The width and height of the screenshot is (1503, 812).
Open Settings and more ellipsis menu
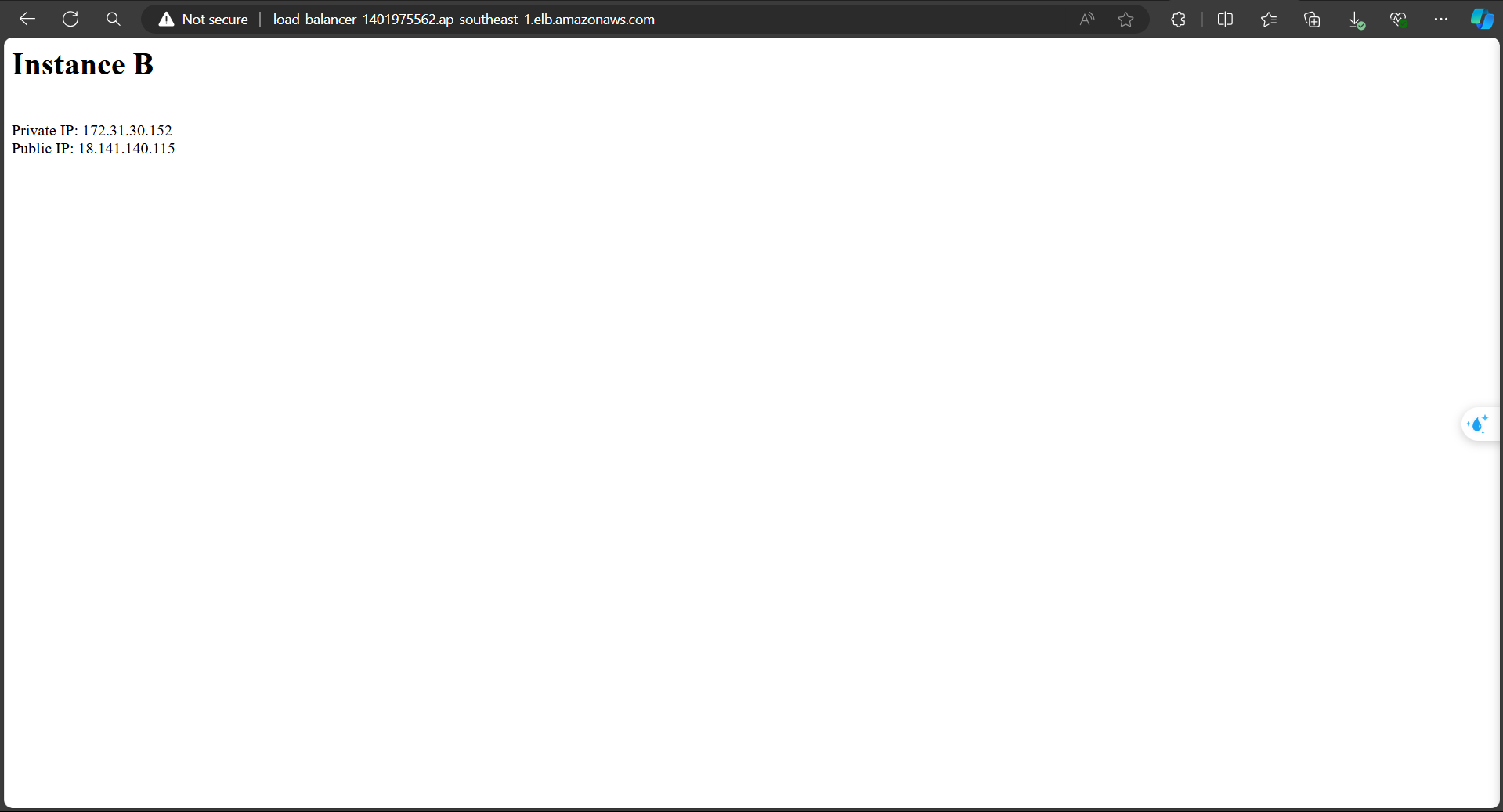click(x=1441, y=20)
